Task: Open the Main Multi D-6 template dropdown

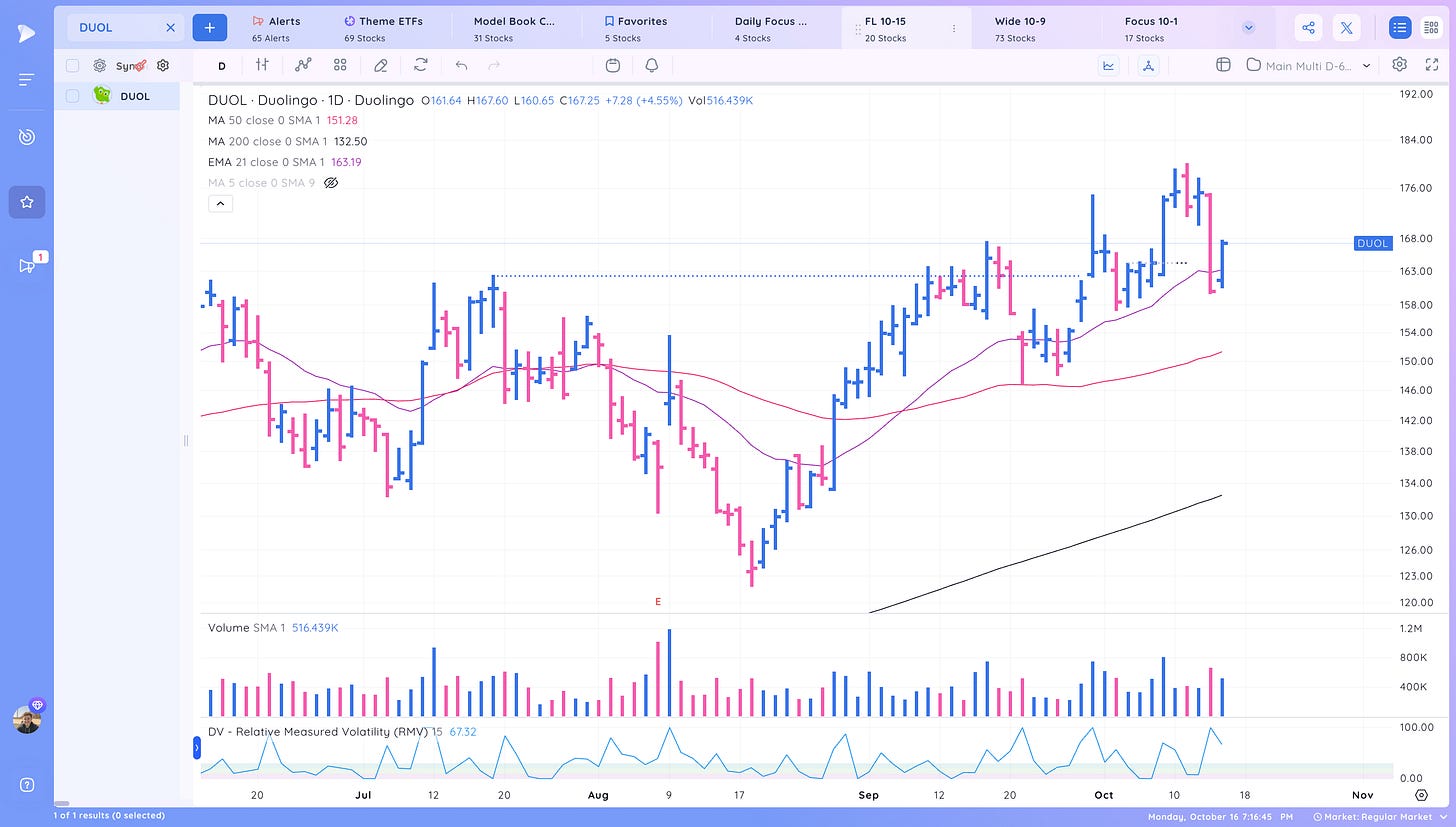Action: pyautogui.click(x=1308, y=65)
